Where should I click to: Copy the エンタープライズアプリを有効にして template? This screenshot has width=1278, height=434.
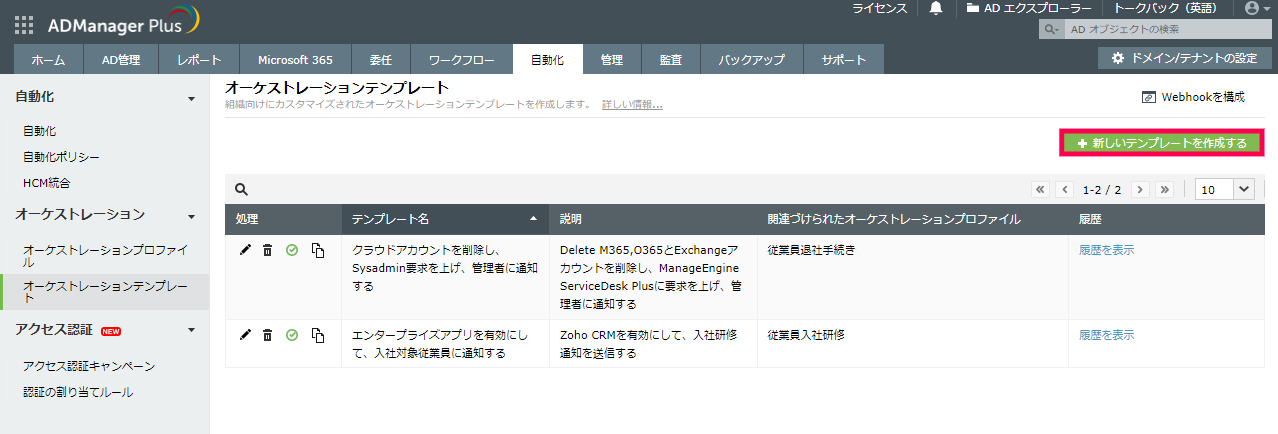point(318,335)
